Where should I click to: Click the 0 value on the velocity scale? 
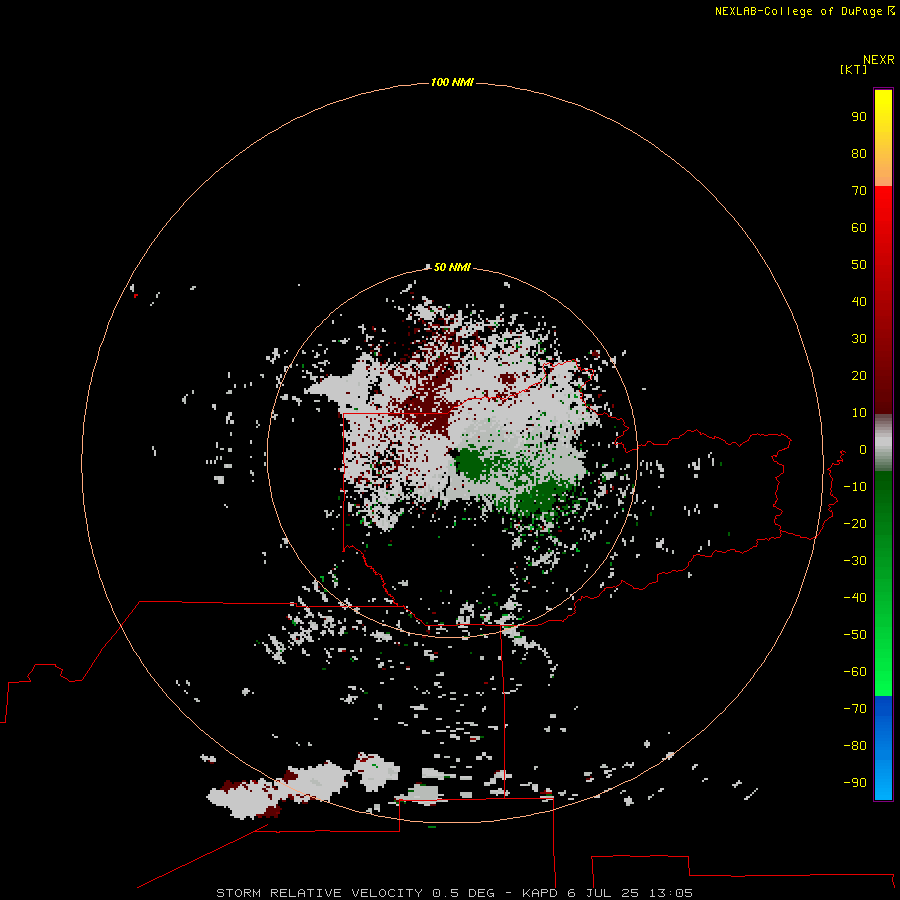(x=863, y=449)
